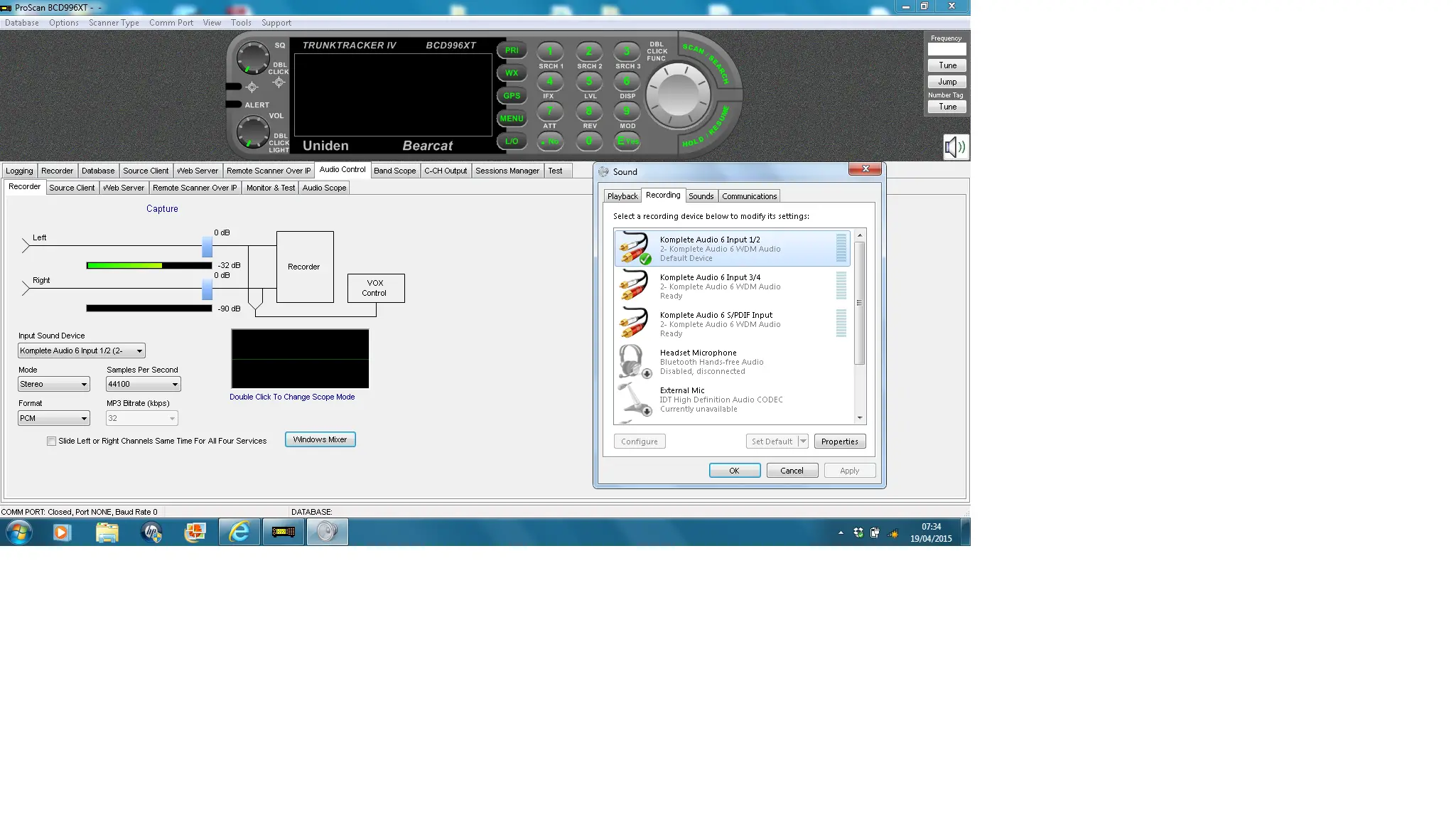Toggle Slide Left or Right Channels checkbox
The height and width of the screenshot is (819, 1456).
click(x=51, y=441)
